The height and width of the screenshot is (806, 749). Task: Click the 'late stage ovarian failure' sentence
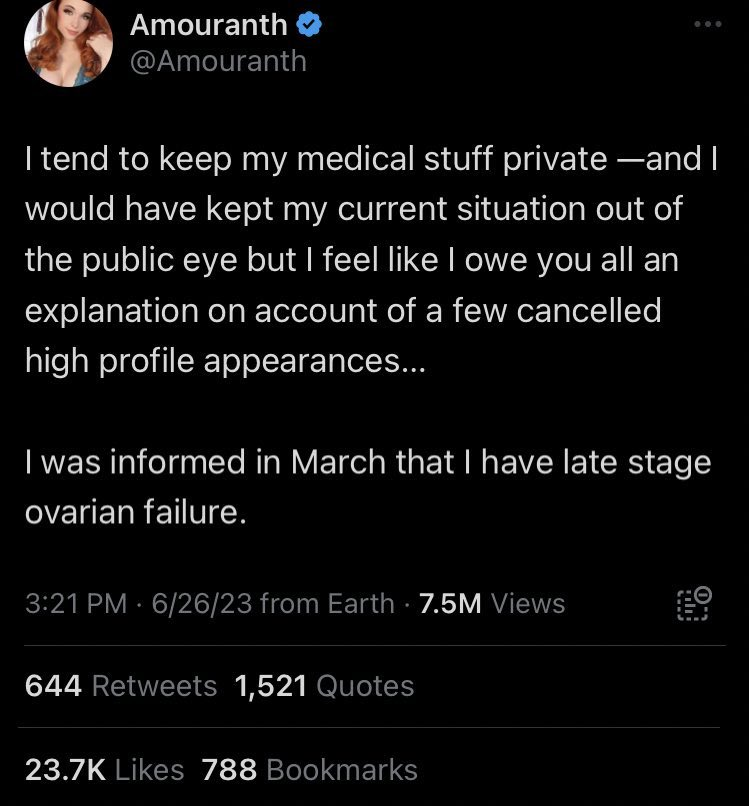click(368, 488)
